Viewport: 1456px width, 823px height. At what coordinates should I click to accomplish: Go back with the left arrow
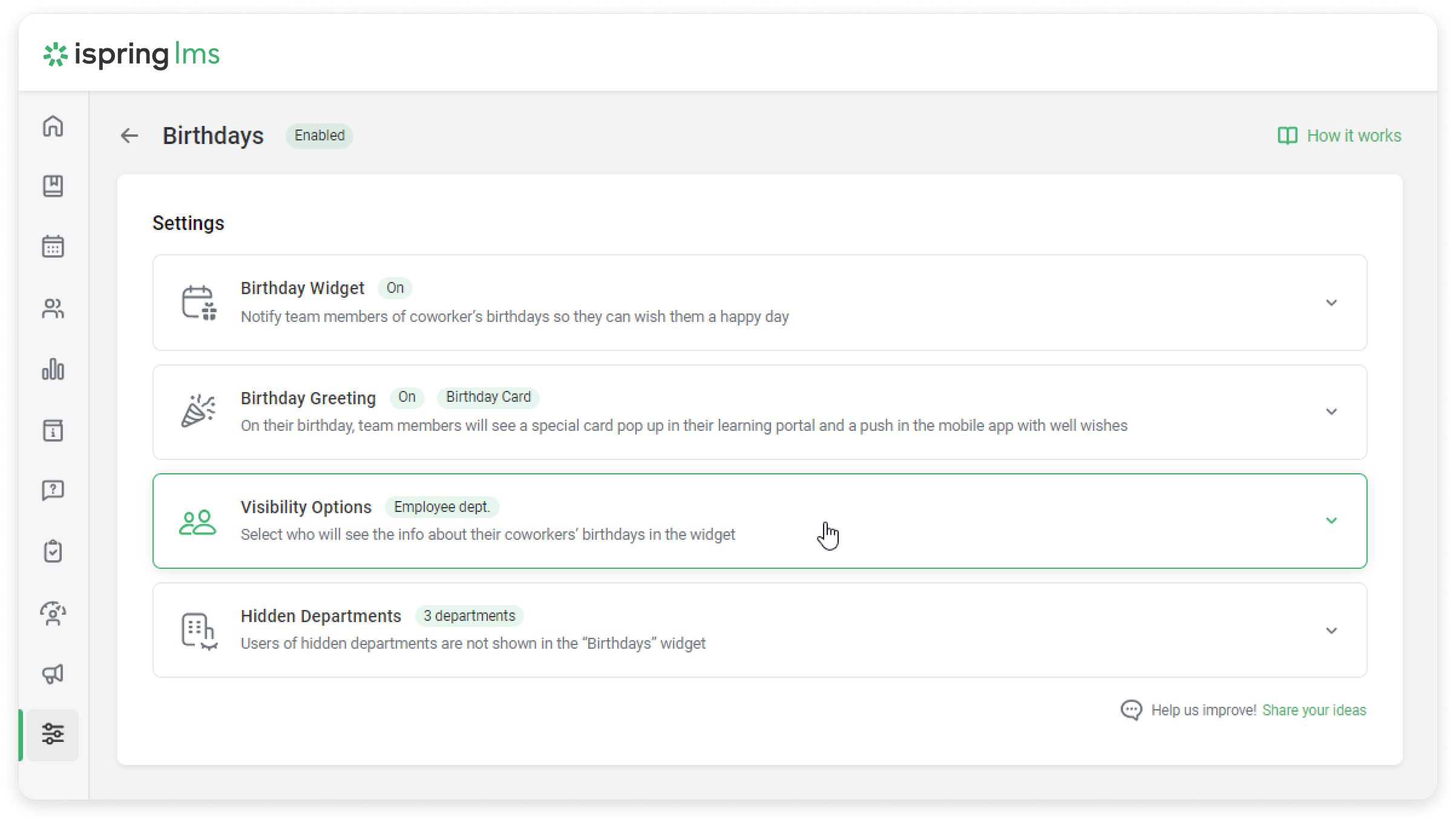pyautogui.click(x=129, y=136)
